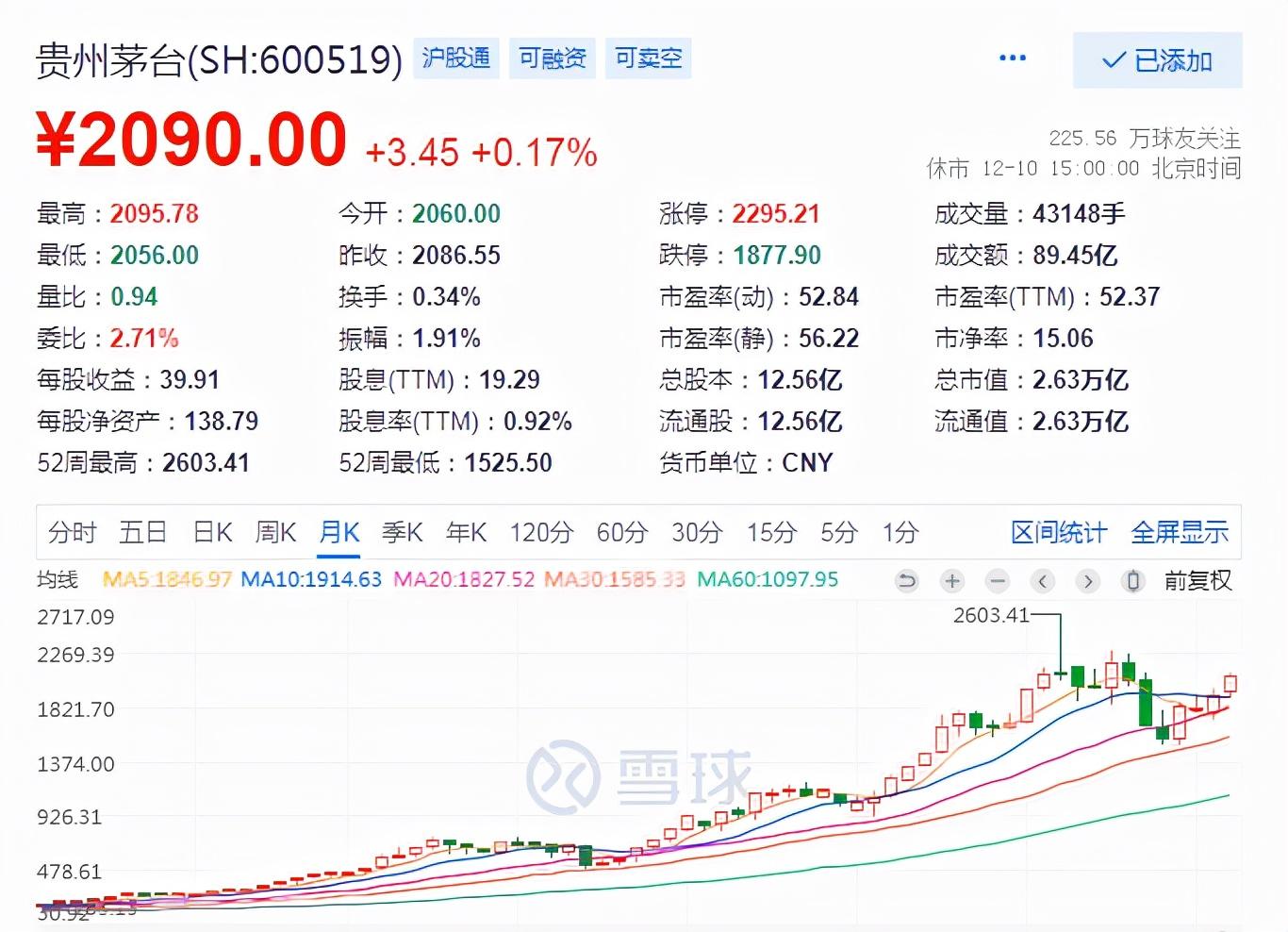Image resolution: width=1288 pixels, height=932 pixels.
Task: Click the 昨收 value 2086.55
Action: [456, 256]
